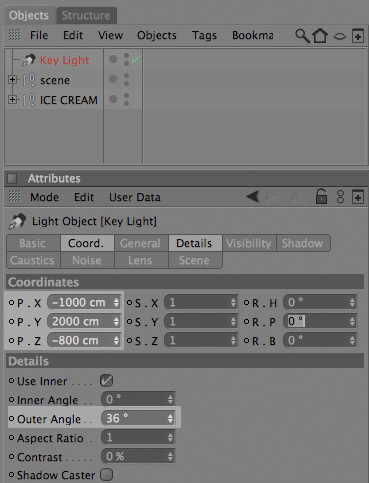Select the Shadow attribute tab
Screen dimensions: 369x483
(x=303, y=243)
